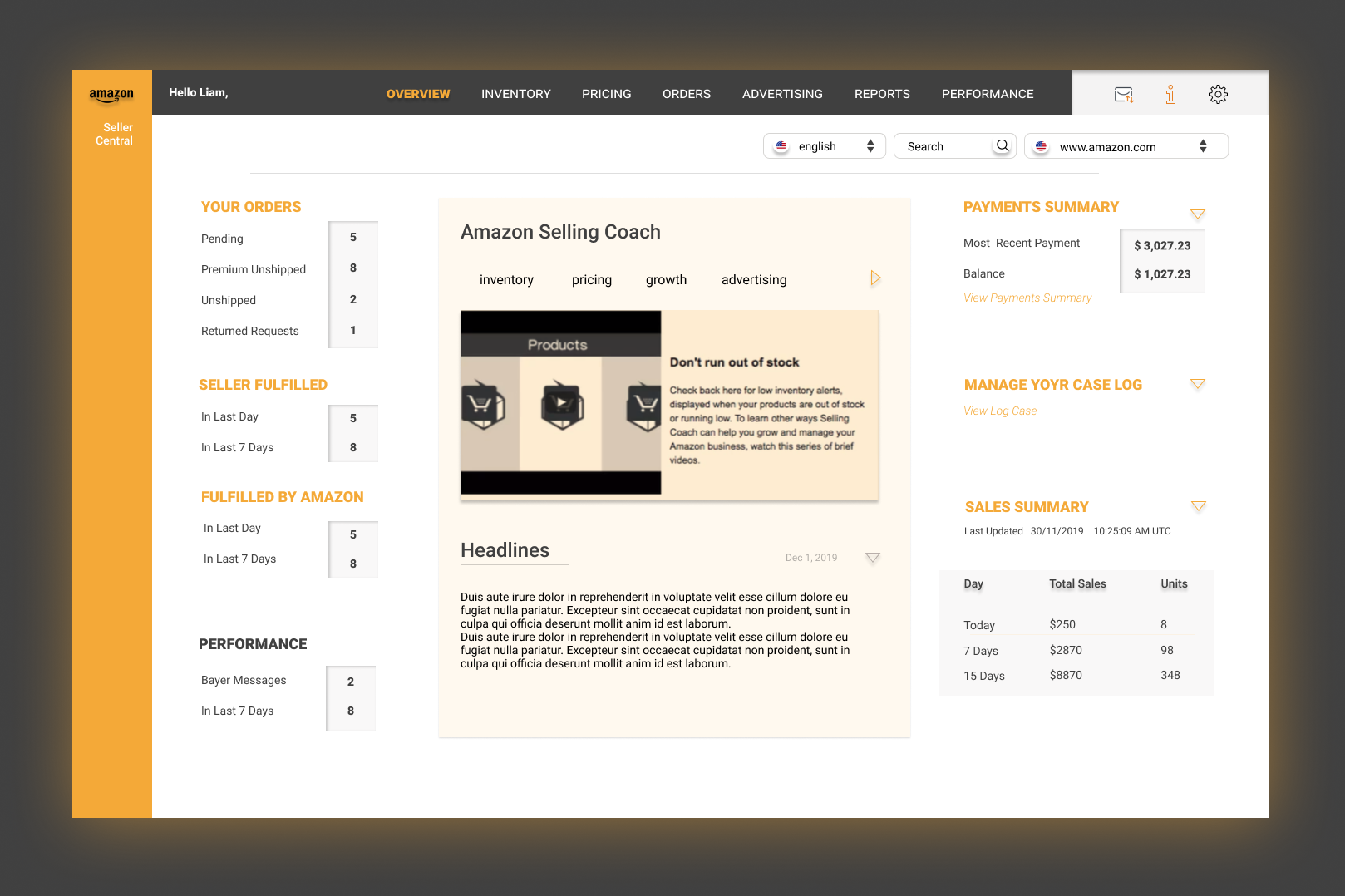Screen dimensions: 1345x896
Task: Open the settings gear icon
Action: [1218, 95]
